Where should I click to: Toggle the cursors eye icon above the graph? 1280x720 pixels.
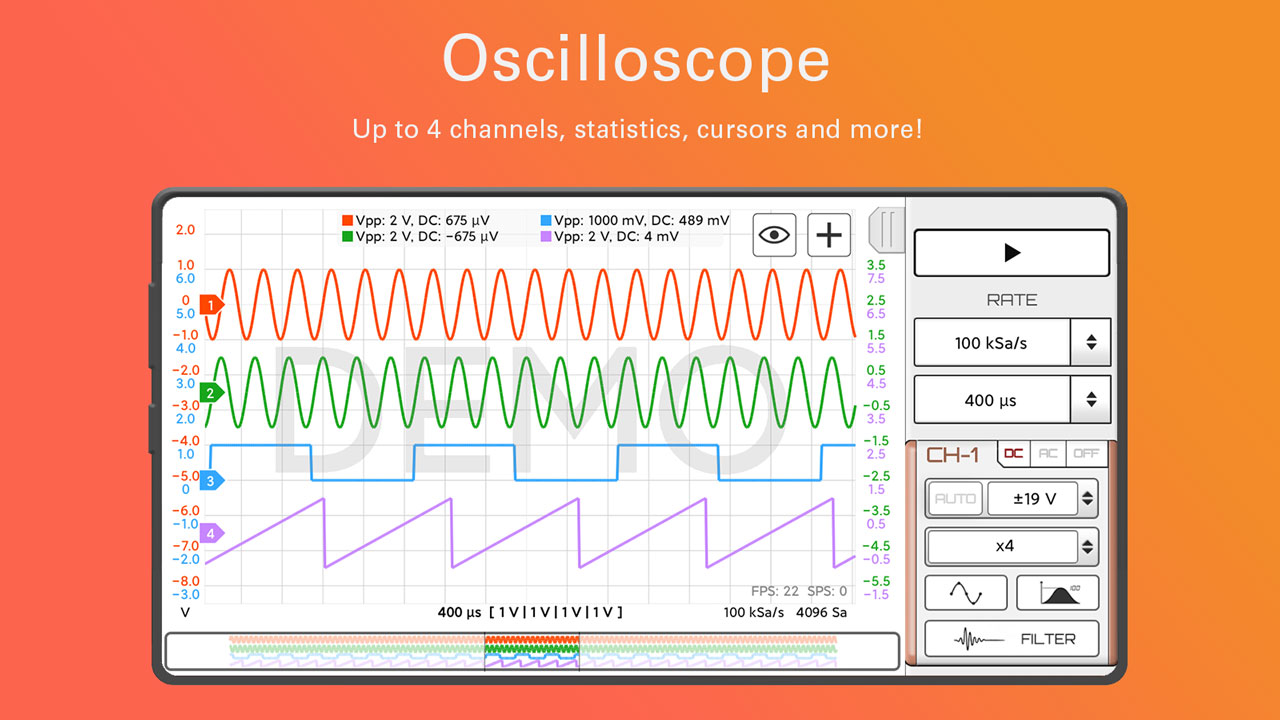click(774, 234)
